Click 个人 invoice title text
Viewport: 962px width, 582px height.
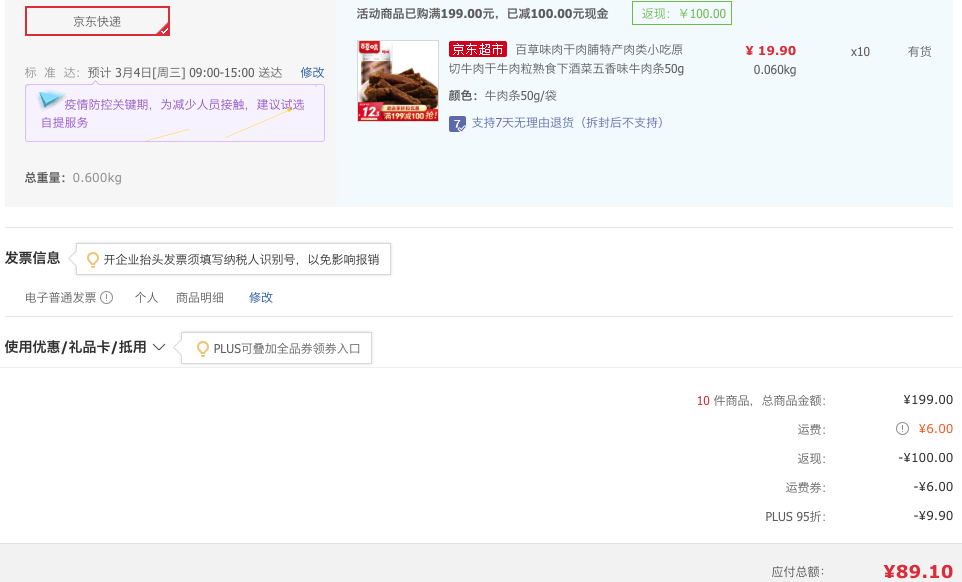point(147,297)
